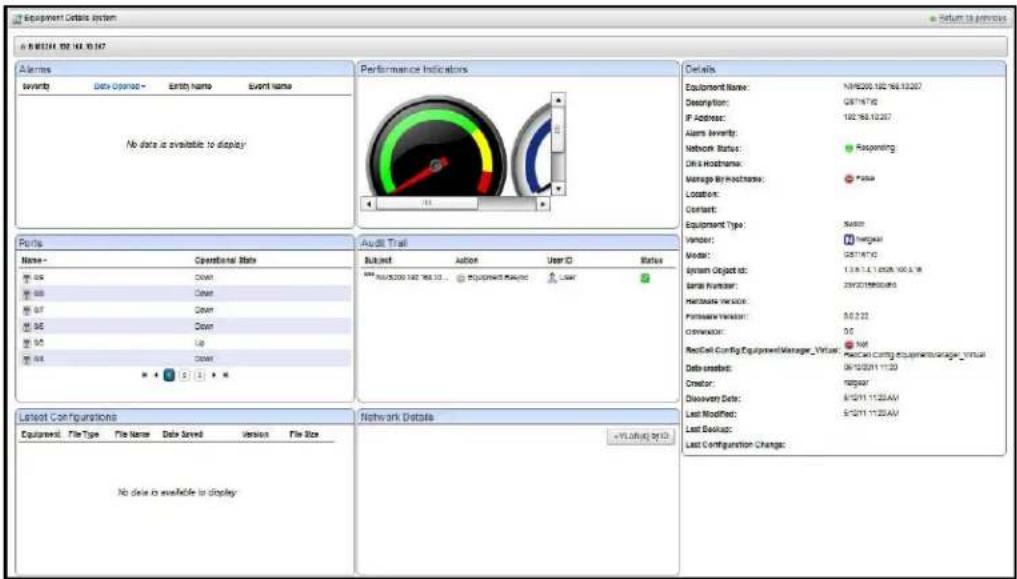Viewport: 1017px width, 579px height.
Task: Click the green status checkmark in Audit Trail
Action: (645, 278)
